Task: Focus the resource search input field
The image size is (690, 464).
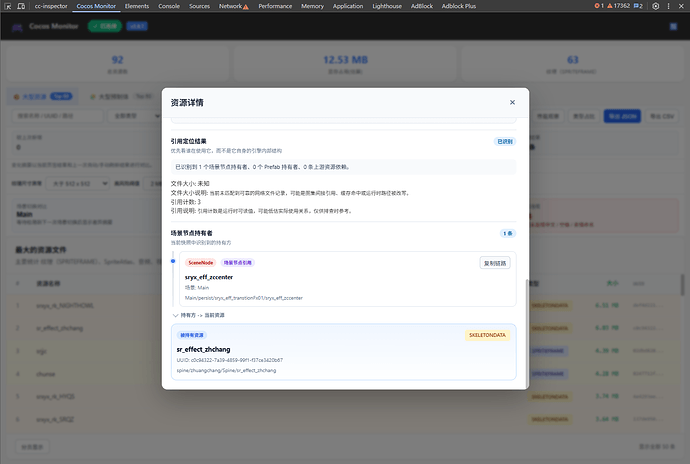Action: pos(57,116)
